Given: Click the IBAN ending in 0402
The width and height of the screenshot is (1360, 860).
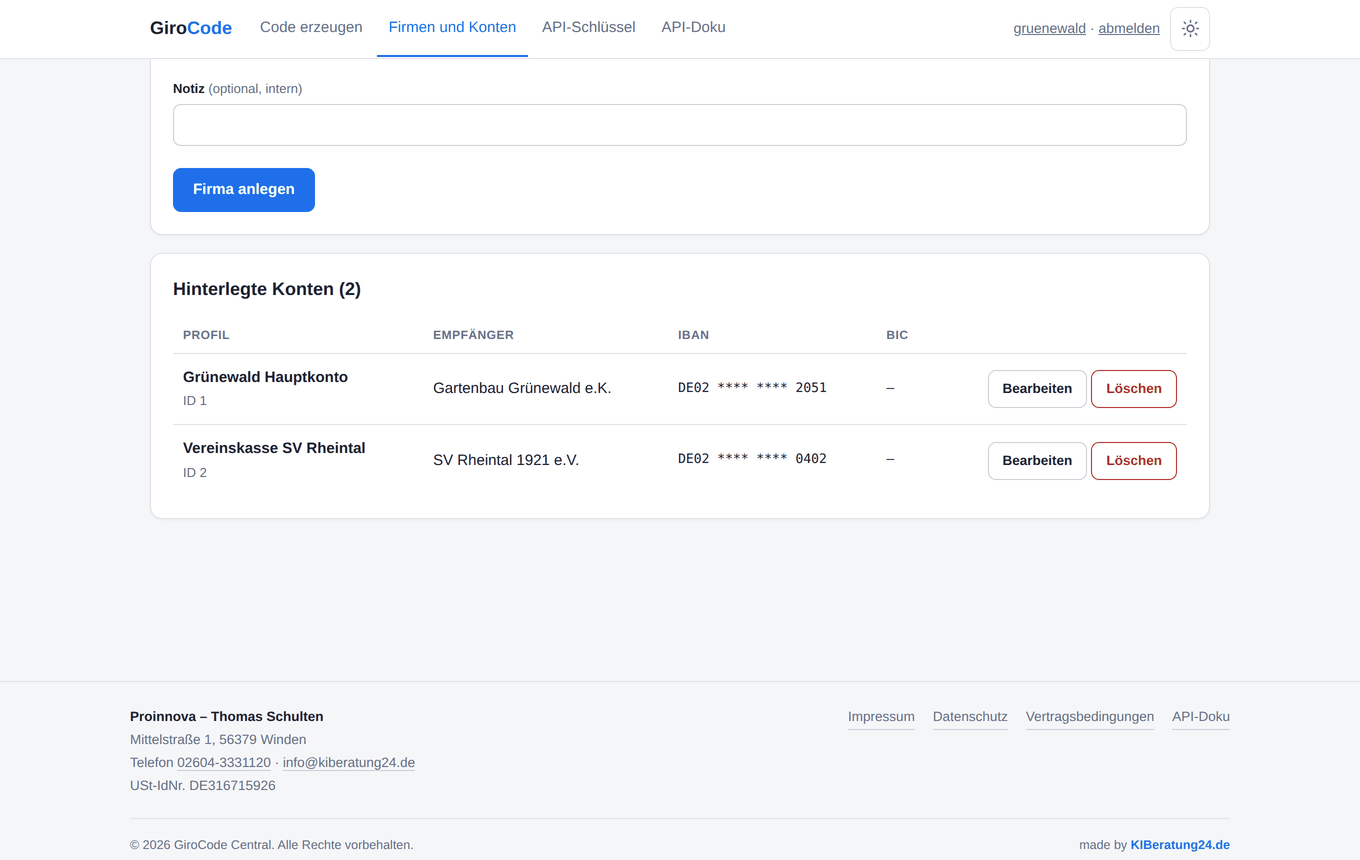Looking at the screenshot, I should click(752, 459).
